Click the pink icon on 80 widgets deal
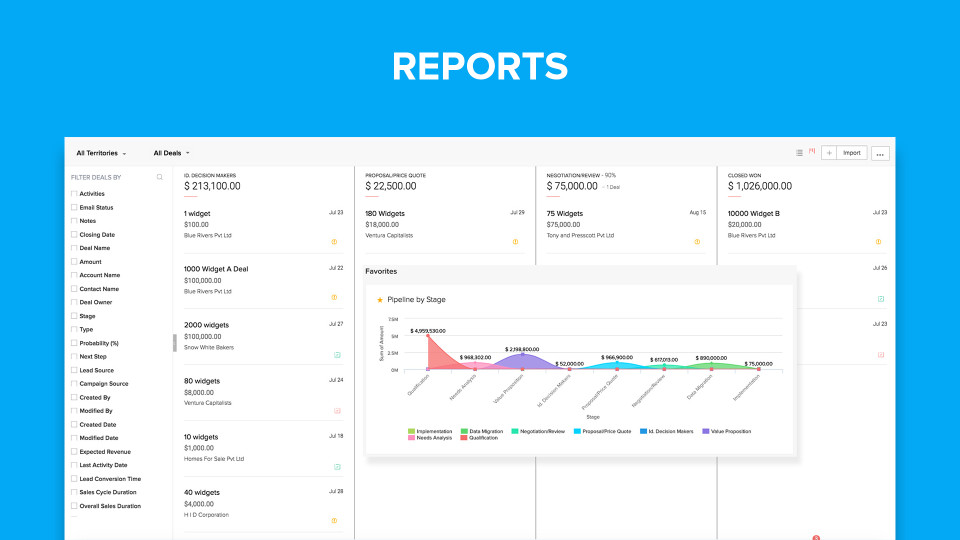This screenshot has width=960, height=540. coord(337,411)
